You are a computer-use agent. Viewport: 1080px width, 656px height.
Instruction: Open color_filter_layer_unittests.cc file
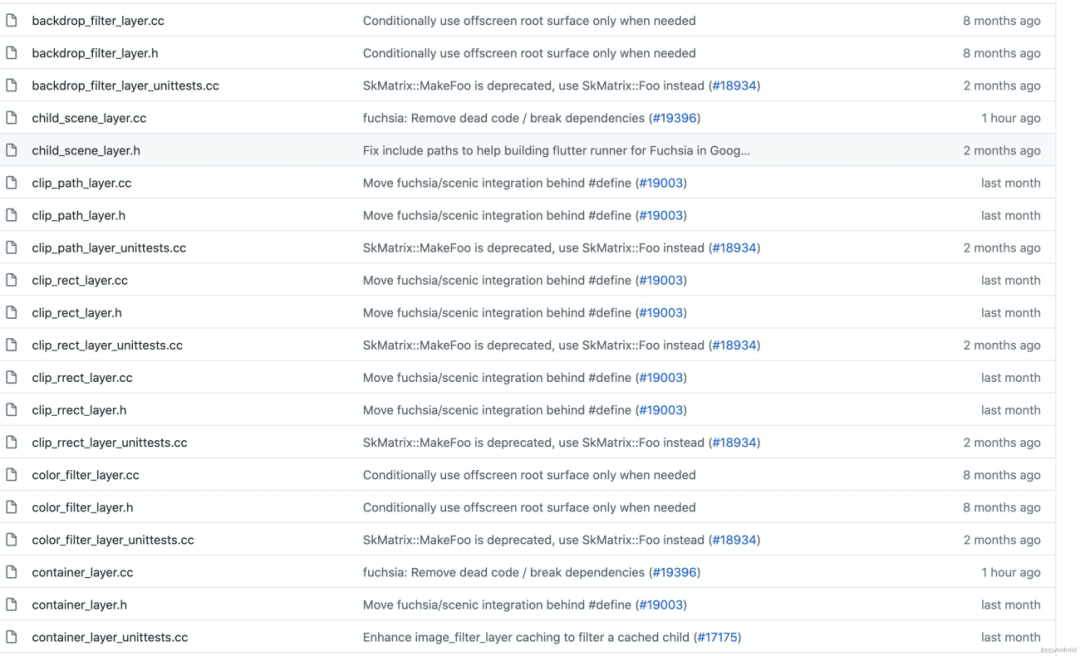(113, 540)
